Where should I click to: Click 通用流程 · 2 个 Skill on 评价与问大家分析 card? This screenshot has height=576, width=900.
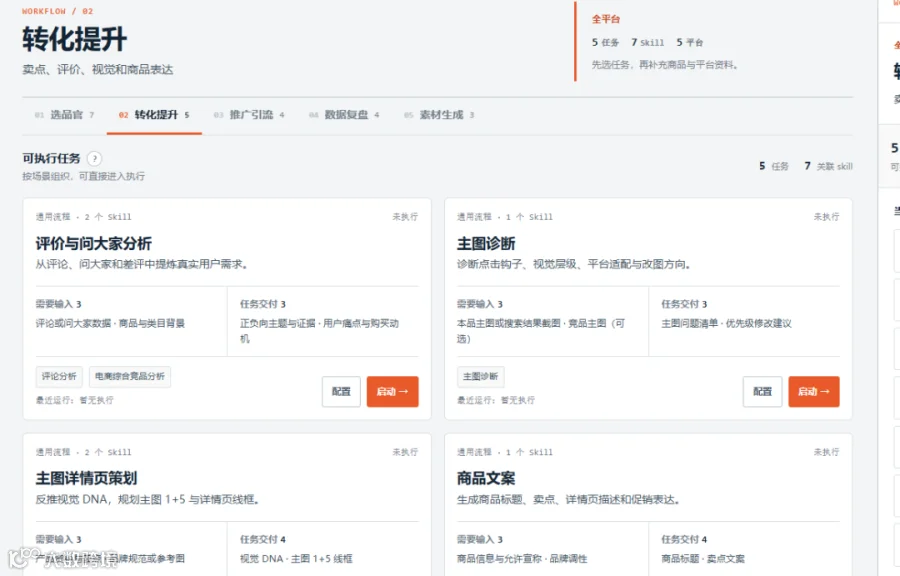[84, 217]
